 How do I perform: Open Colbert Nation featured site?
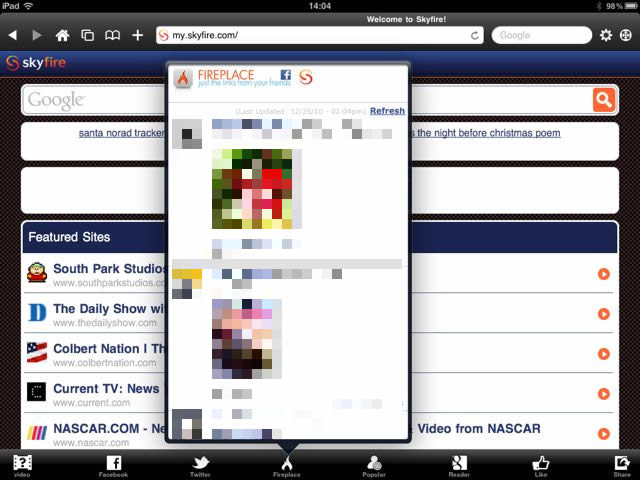point(94,354)
